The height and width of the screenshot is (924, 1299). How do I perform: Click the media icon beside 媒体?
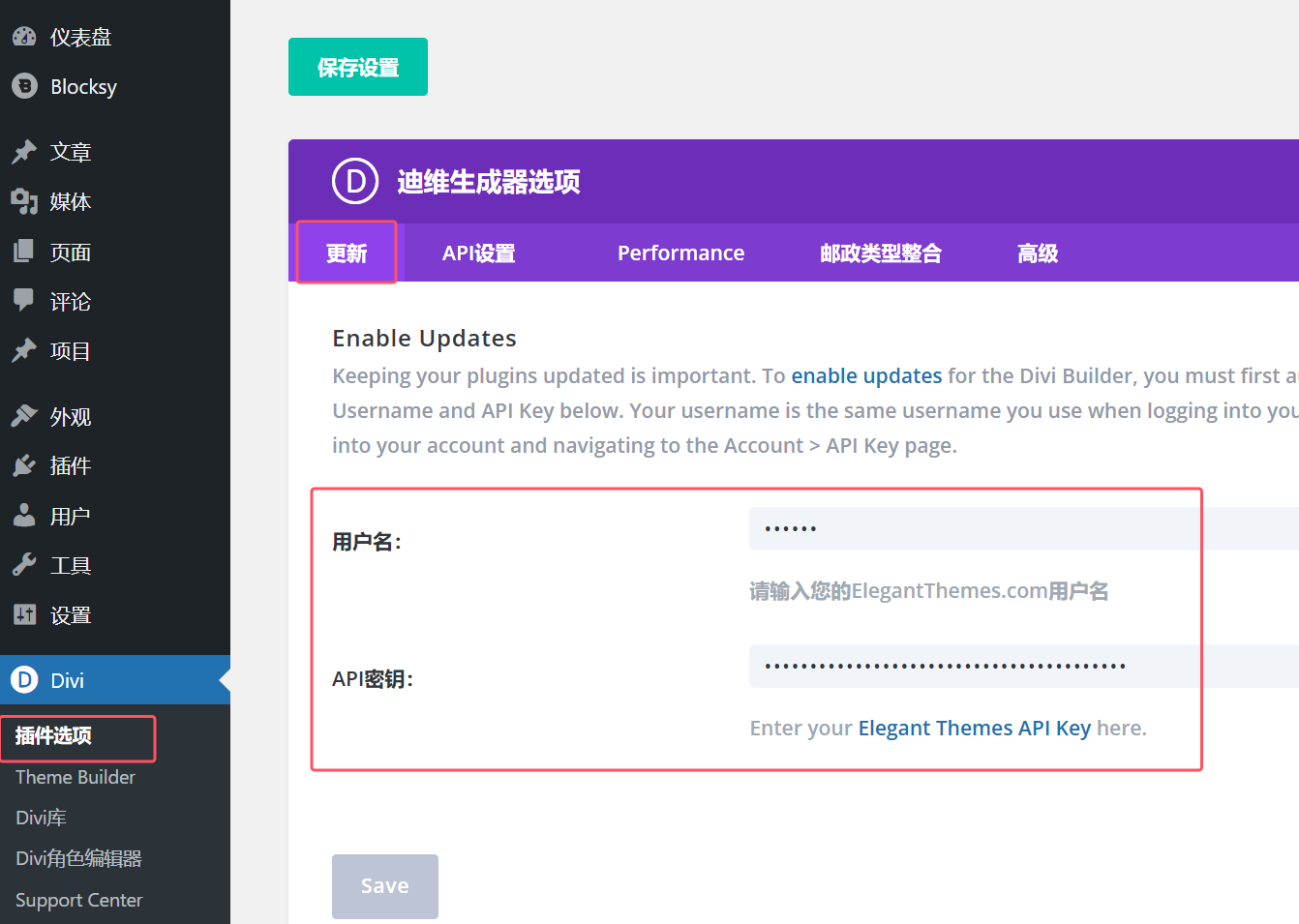pos(24,201)
